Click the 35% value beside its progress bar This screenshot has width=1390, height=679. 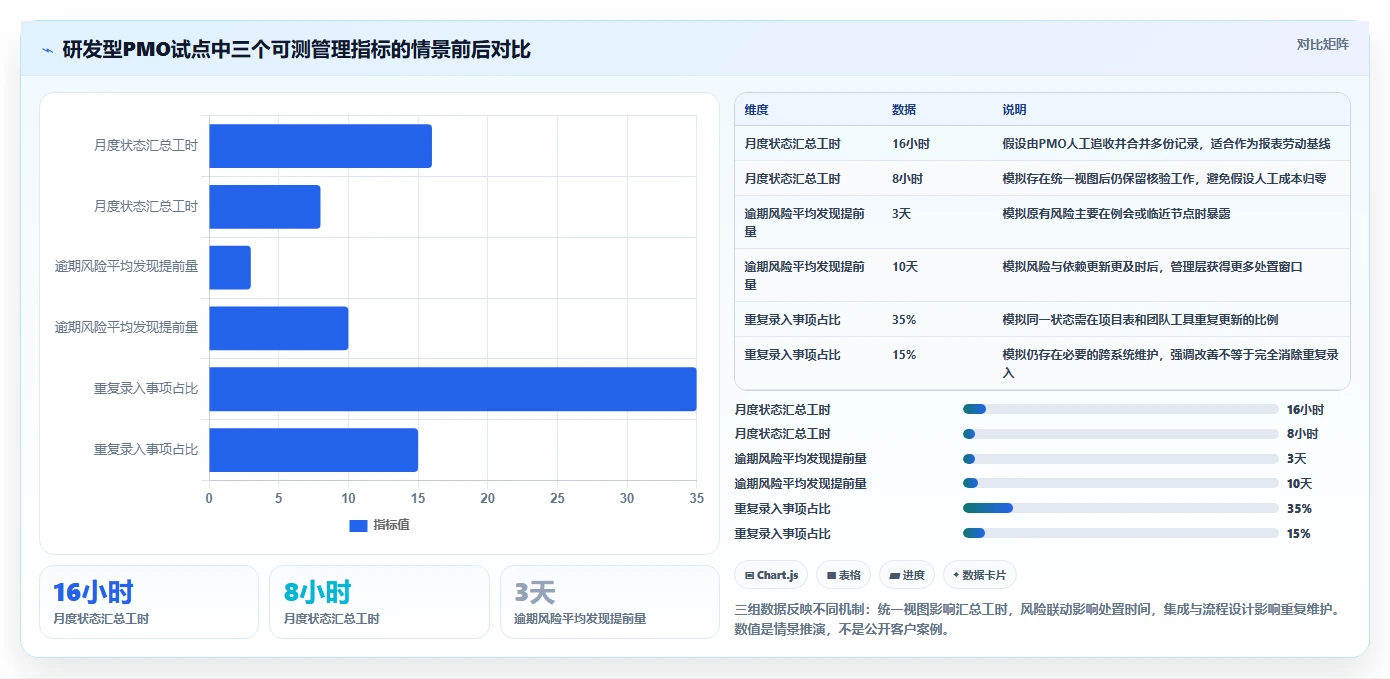1299,508
